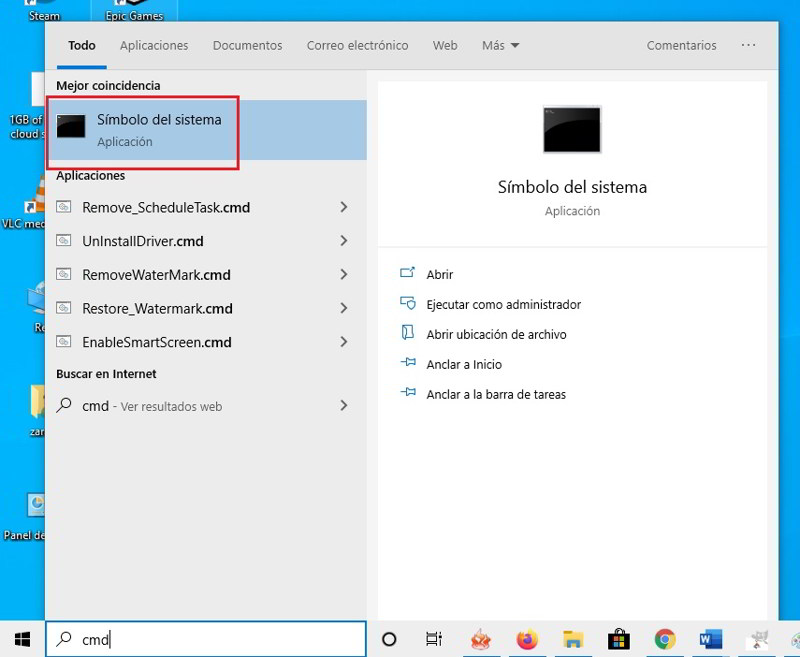Open Google Chrome from the taskbar
This screenshot has height=657, width=800.
coord(665,639)
